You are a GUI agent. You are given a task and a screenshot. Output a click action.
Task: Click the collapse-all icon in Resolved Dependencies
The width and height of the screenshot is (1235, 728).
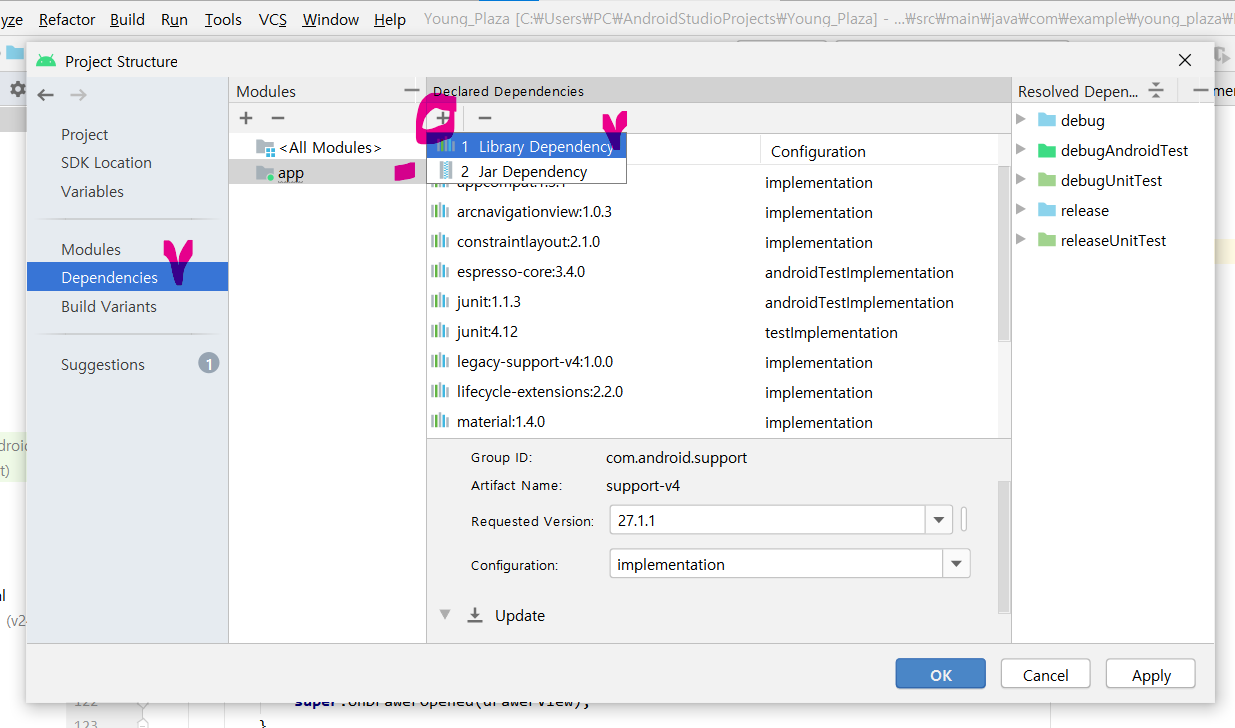coord(1156,91)
